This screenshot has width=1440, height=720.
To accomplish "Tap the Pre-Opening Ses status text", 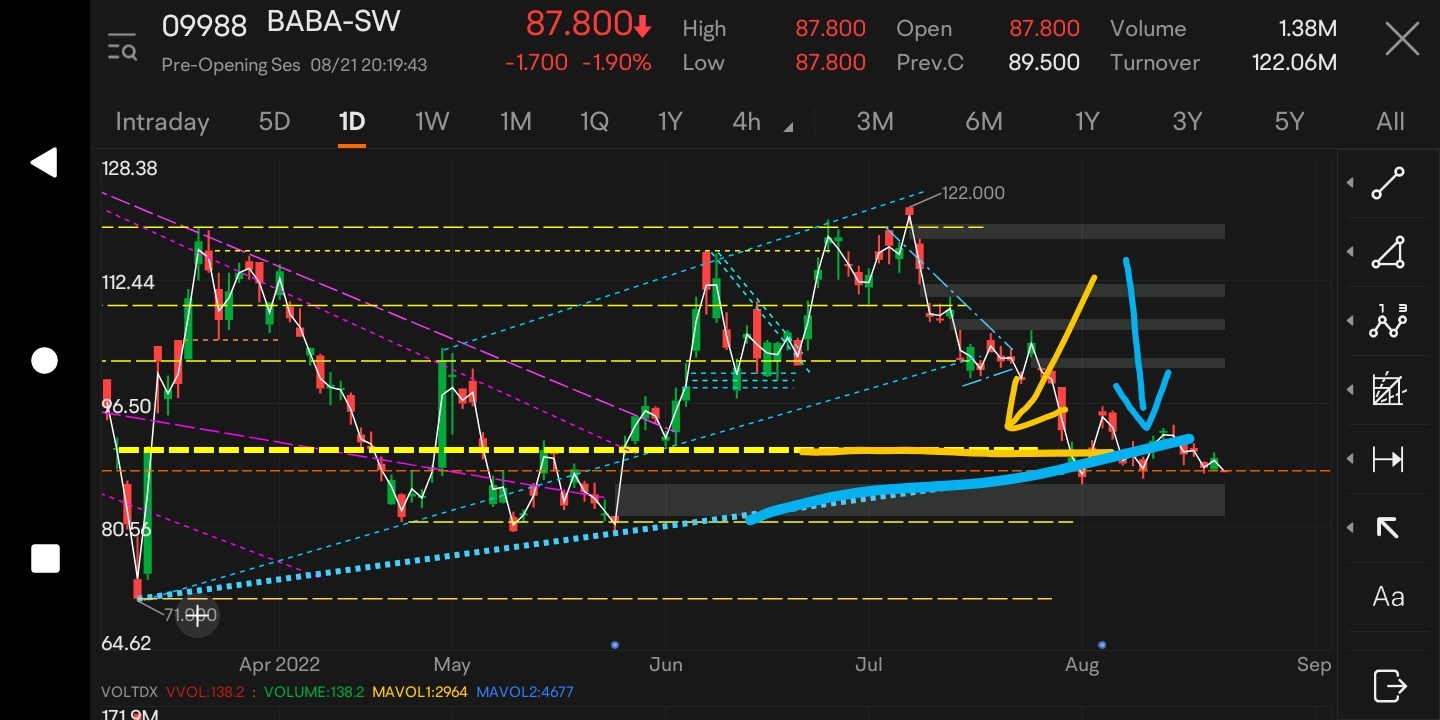I will 230,65.
